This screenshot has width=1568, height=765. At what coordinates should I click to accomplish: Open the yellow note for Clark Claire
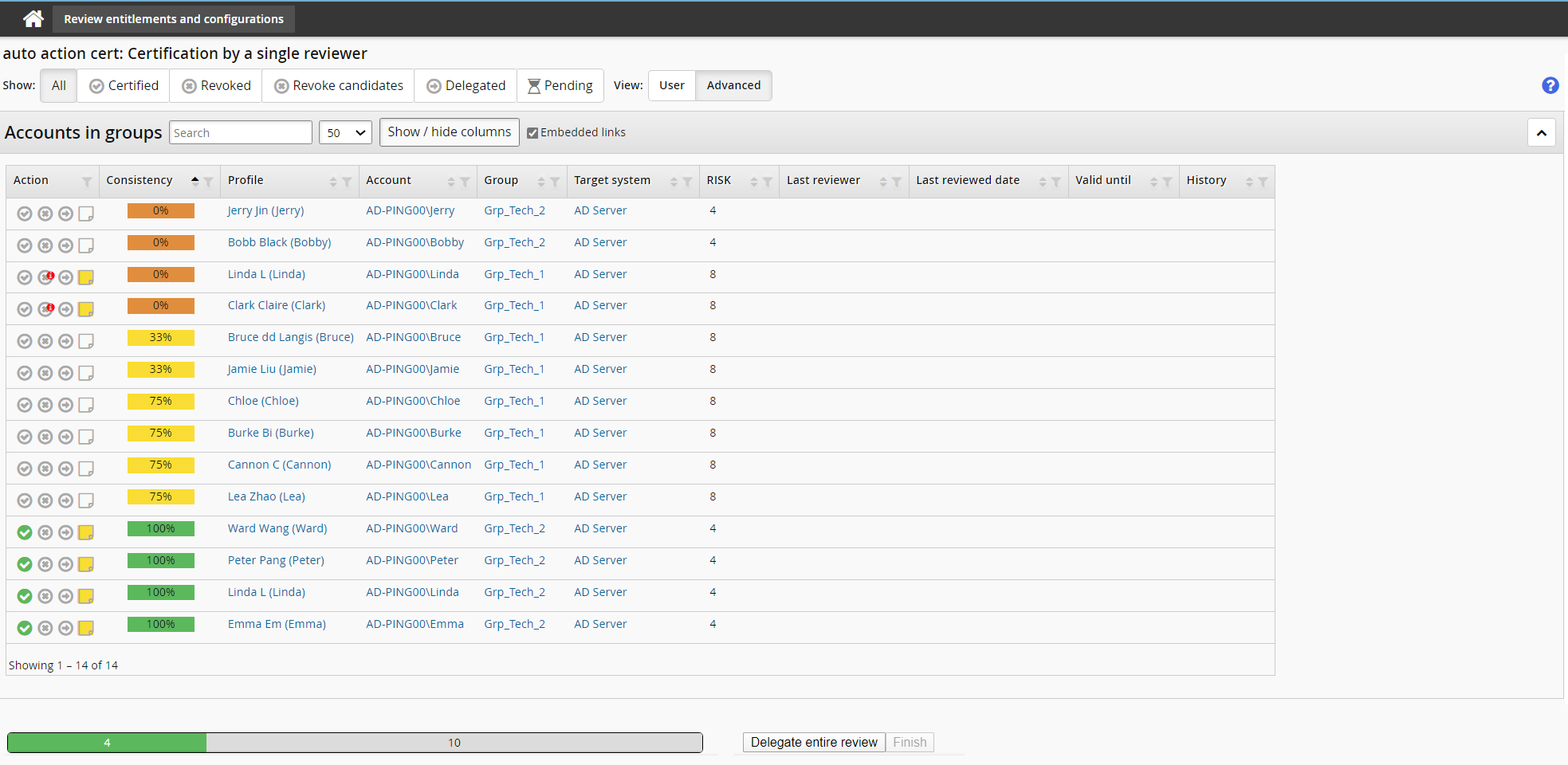click(x=86, y=309)
